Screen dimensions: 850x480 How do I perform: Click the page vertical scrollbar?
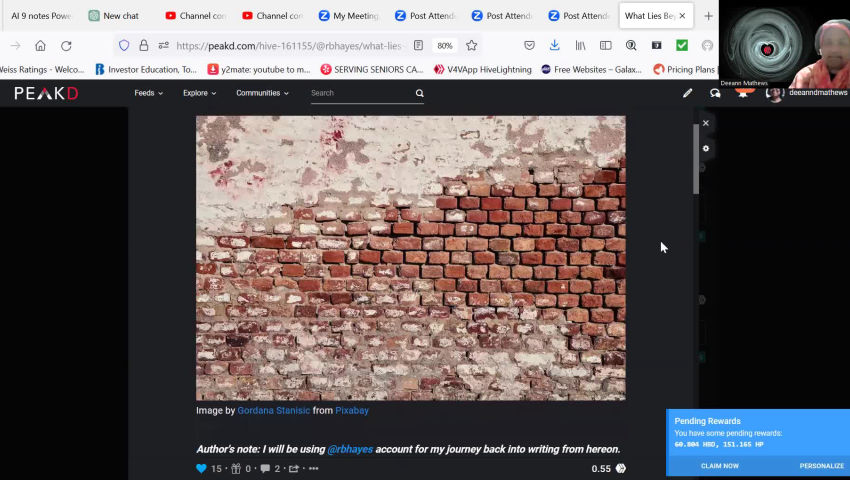pyautogui.click(x=696, y=159)
